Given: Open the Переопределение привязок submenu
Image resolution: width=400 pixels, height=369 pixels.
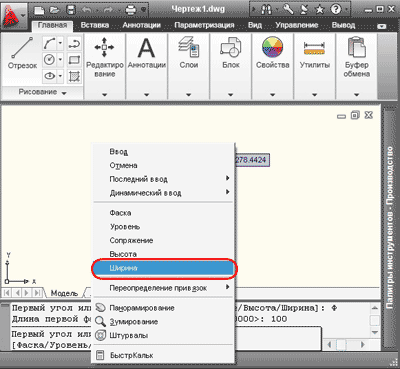Looking at the screenshot, I should tap(163, 288).
